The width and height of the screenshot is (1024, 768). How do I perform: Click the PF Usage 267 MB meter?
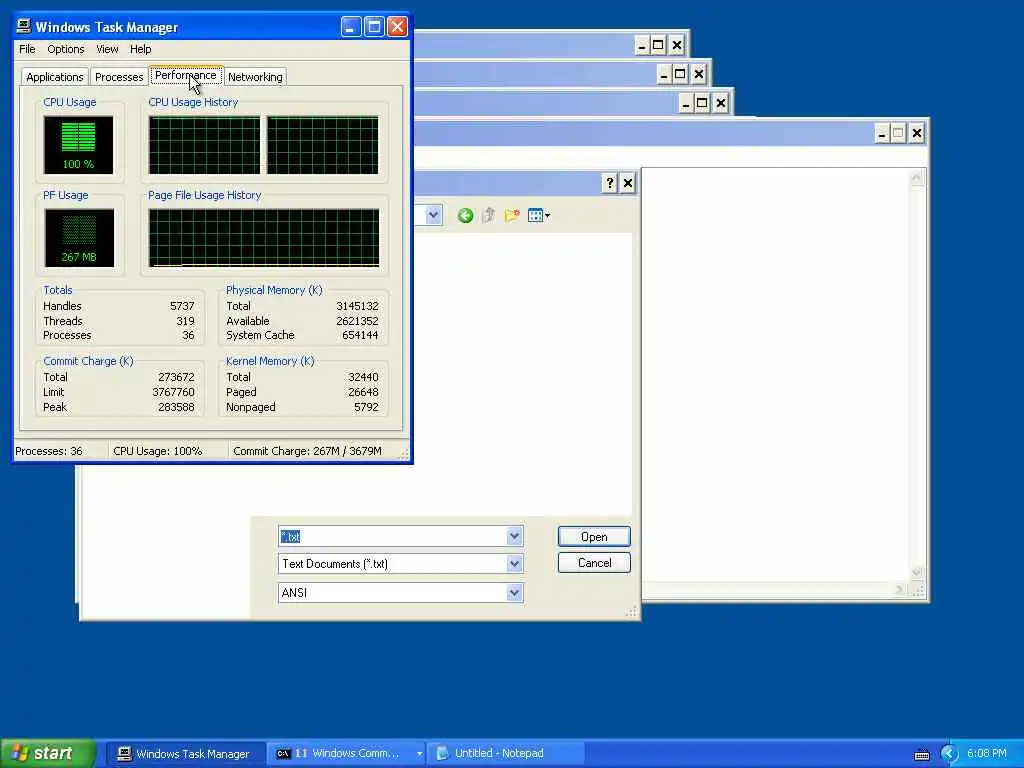coord(79,238)
